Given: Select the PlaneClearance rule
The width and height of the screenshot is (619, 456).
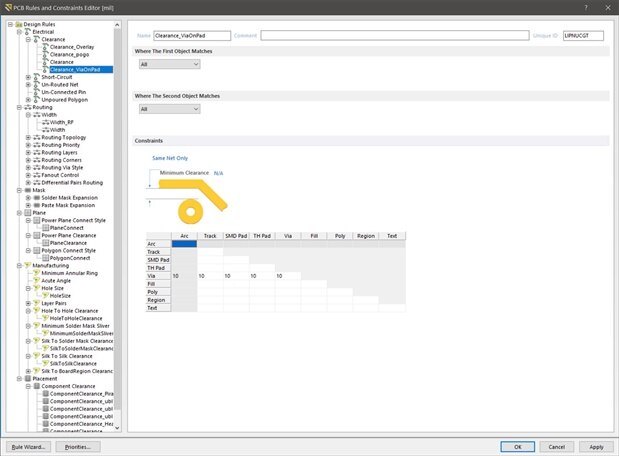Looking at the screenshot, I should (x=68, y=243).
